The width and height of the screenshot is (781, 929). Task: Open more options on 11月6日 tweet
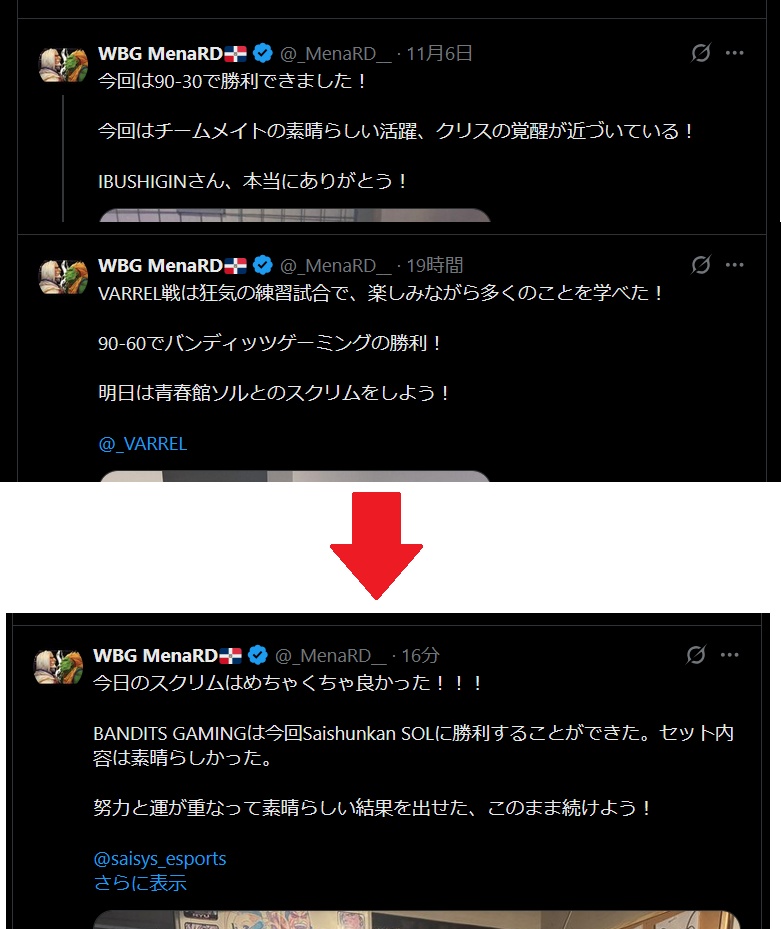tap(734, 53)
